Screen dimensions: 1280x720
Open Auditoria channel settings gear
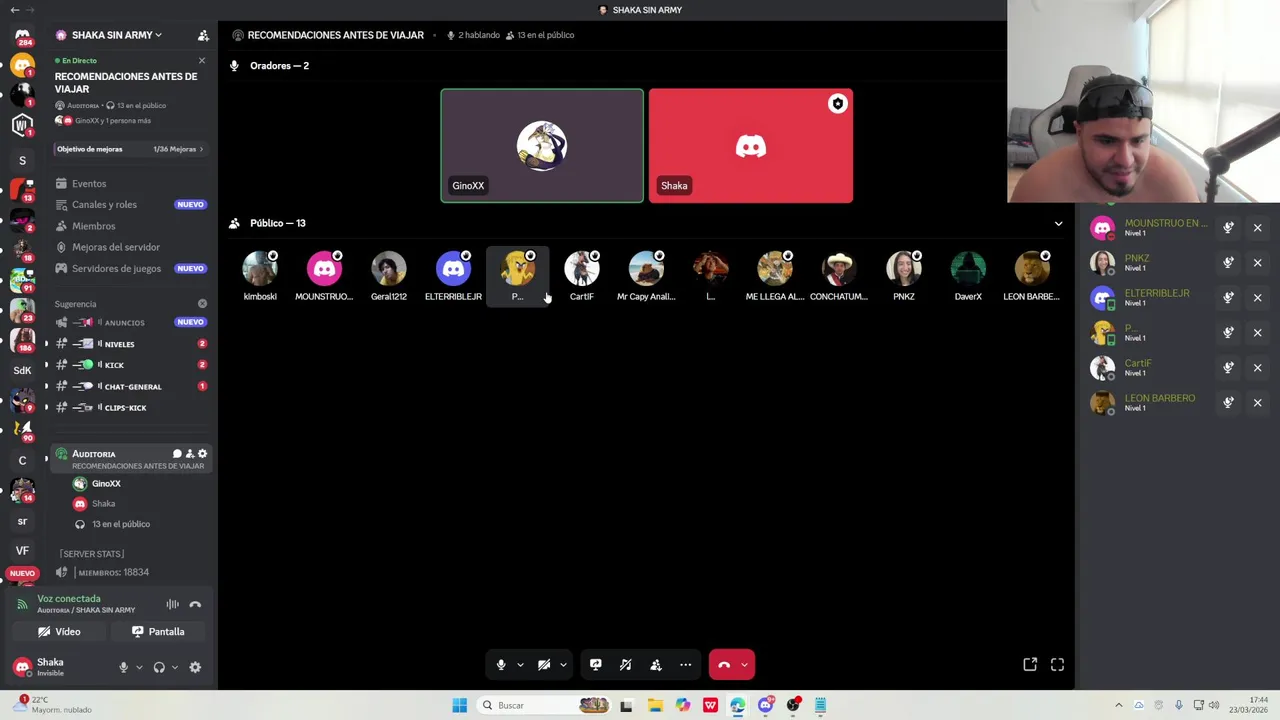coord(202,454)
